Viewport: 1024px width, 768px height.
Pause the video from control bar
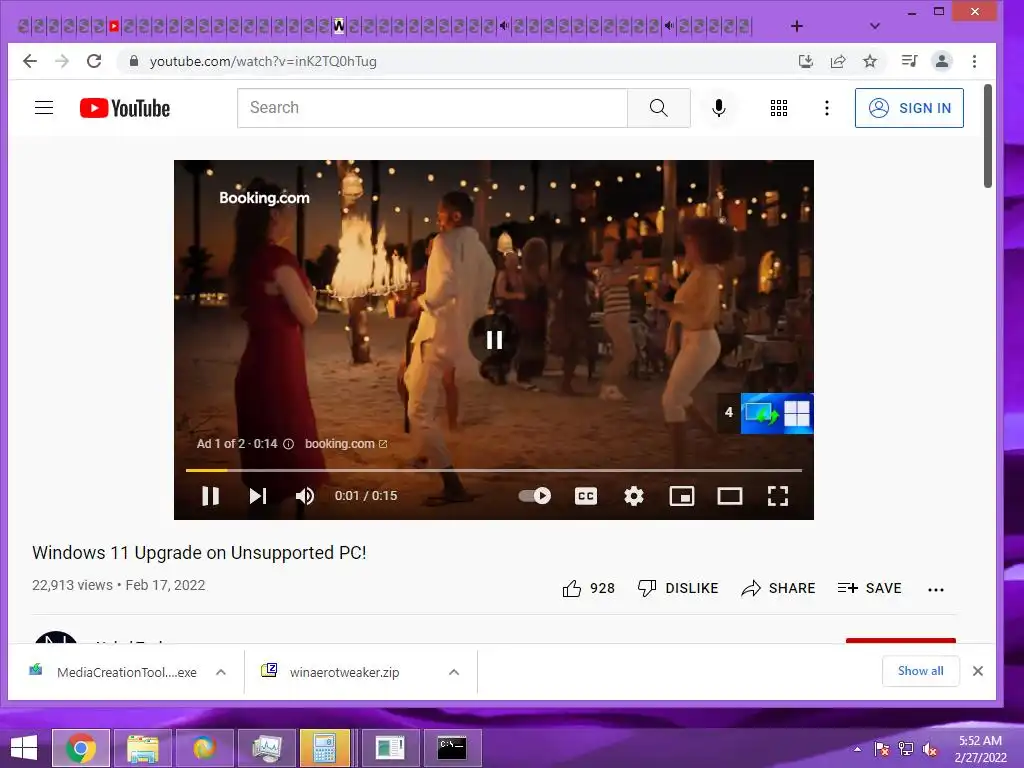point(210,496)
